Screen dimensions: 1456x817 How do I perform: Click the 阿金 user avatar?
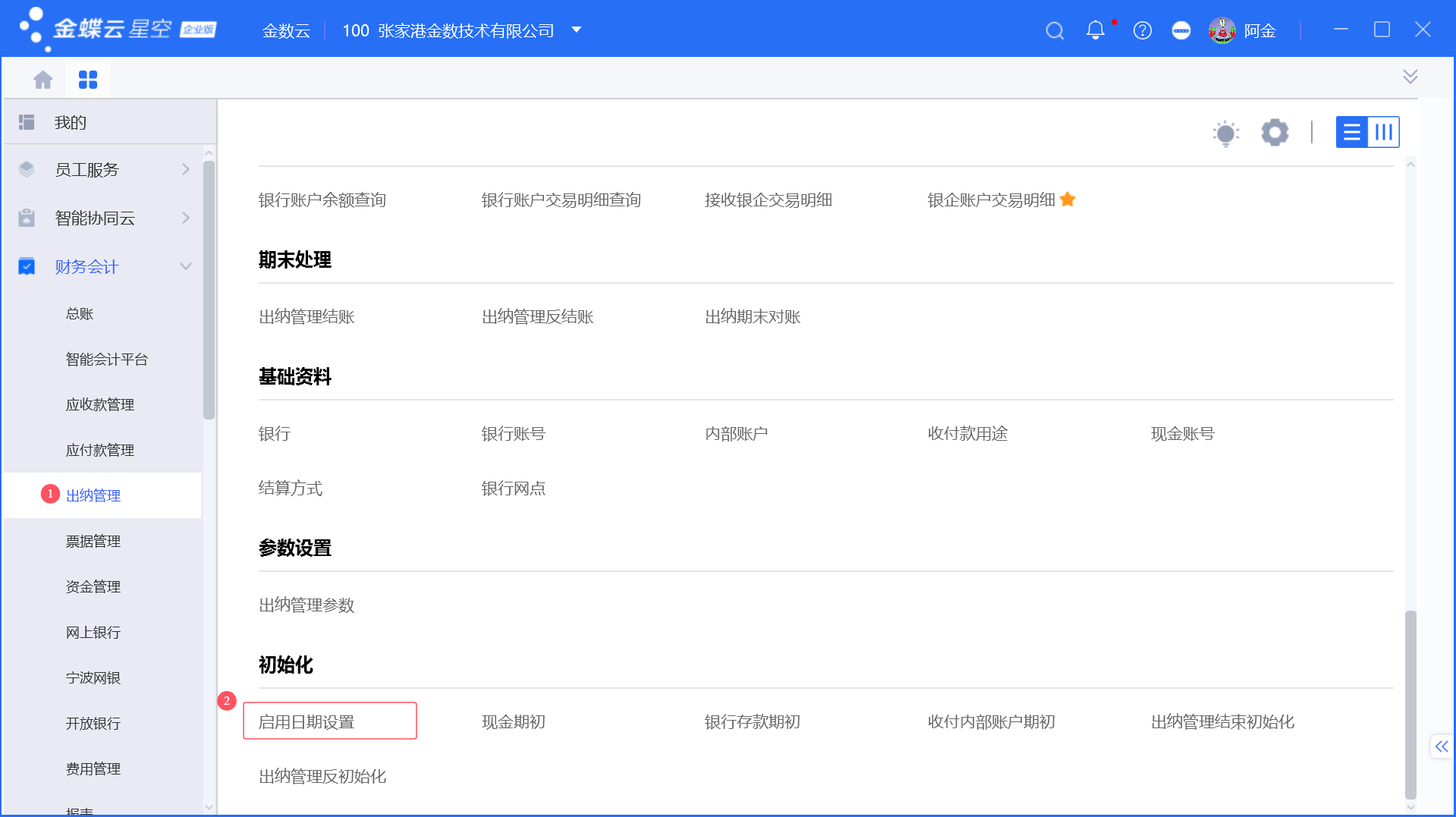click(1222, 30)
